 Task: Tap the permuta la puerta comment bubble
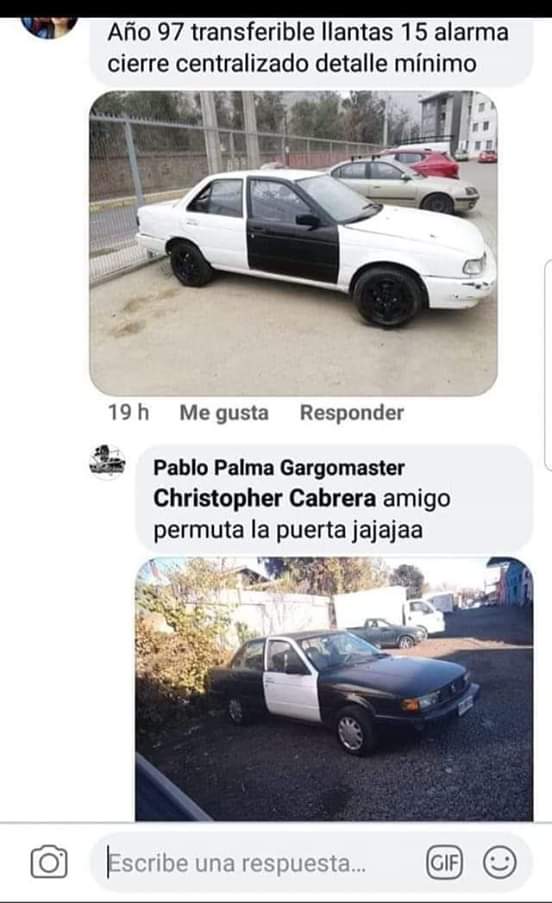[x=334, y=499]
